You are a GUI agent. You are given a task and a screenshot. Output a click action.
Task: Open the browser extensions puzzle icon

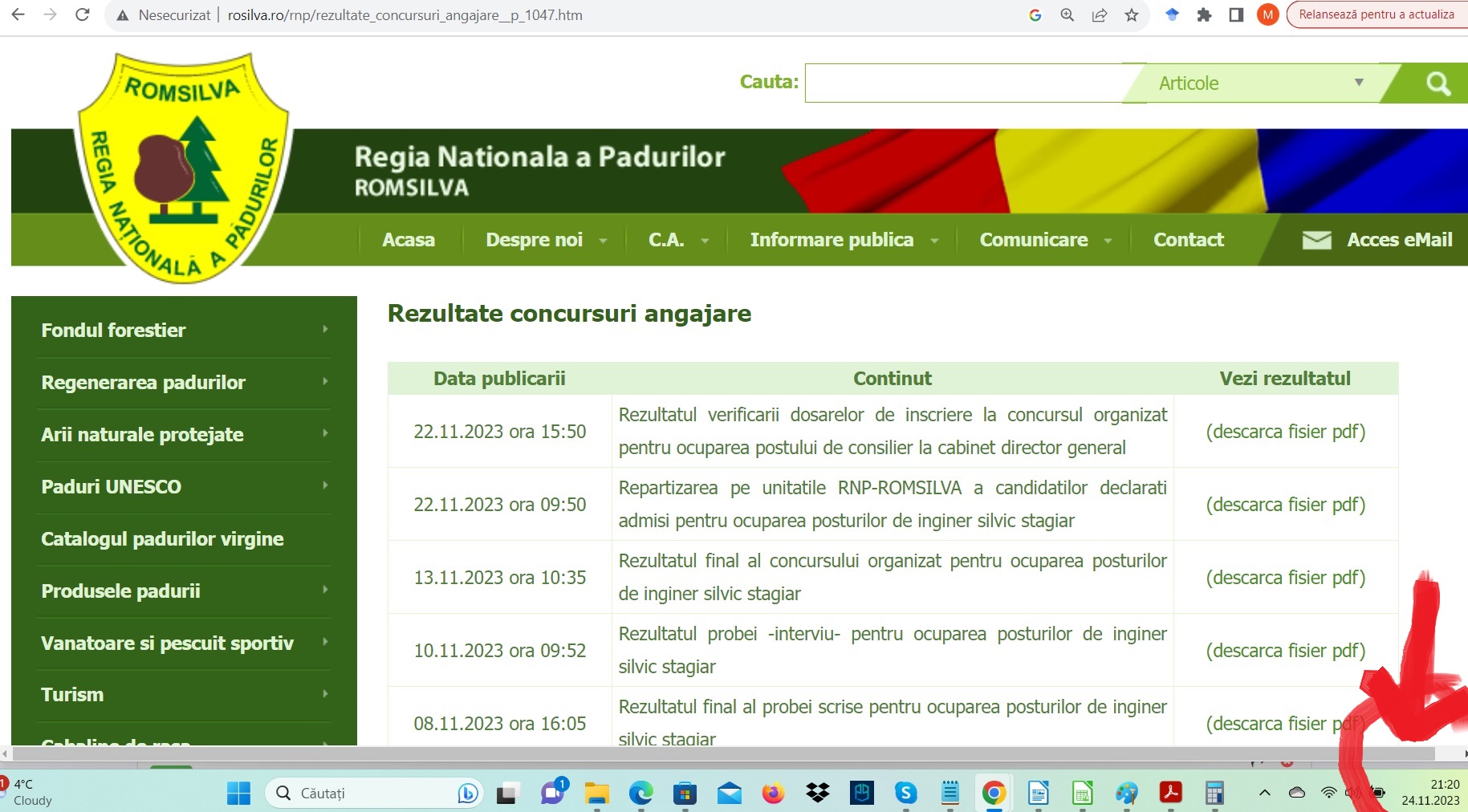[x=1204, y=14]
